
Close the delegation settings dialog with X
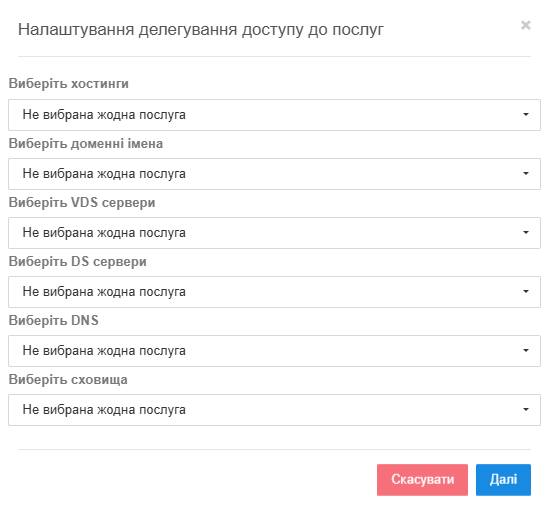tap(525, 26)
